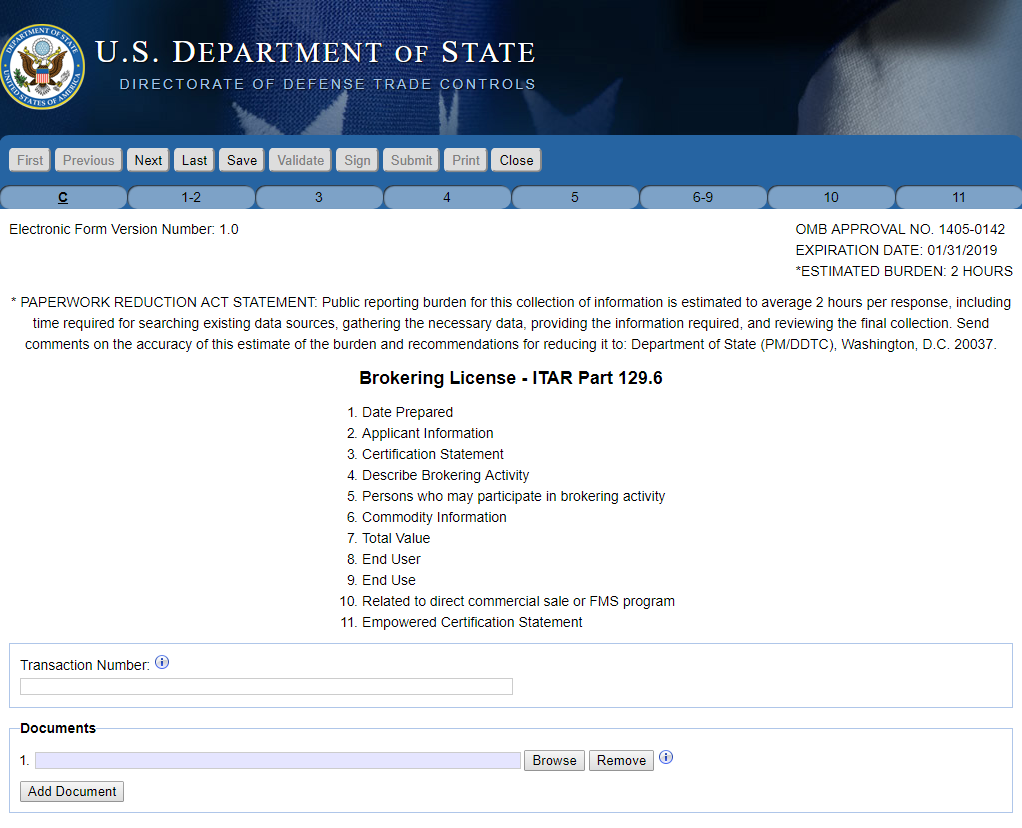
Task: Click the 'Documents' section label
Action: [x=58, y=728]
